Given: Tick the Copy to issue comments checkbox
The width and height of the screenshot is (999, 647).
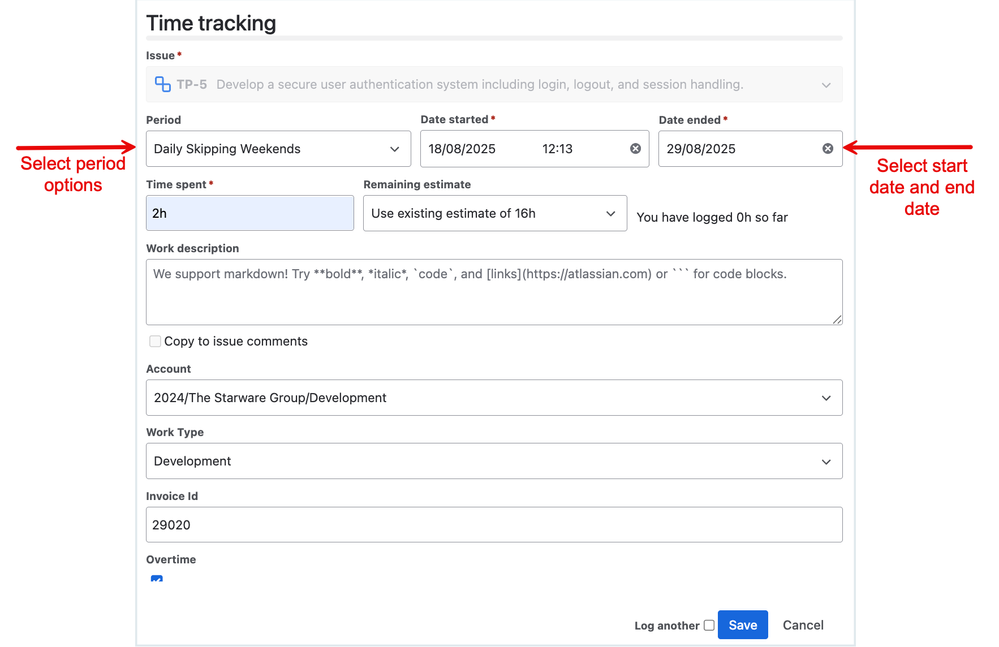Looking at the screenshot, I should pos(155,341).
